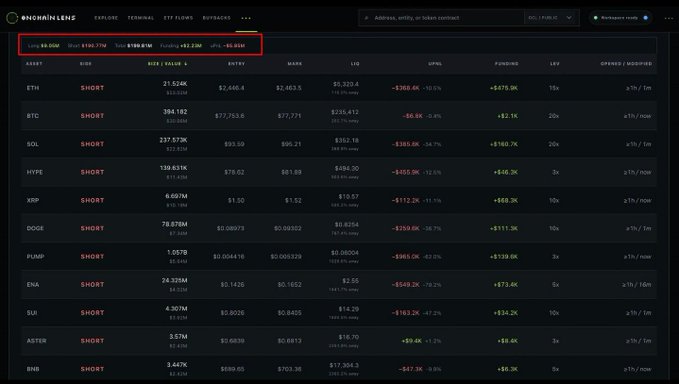The image size is (679, 384).
Task: Sort by Entry column header
Action: 236,64
